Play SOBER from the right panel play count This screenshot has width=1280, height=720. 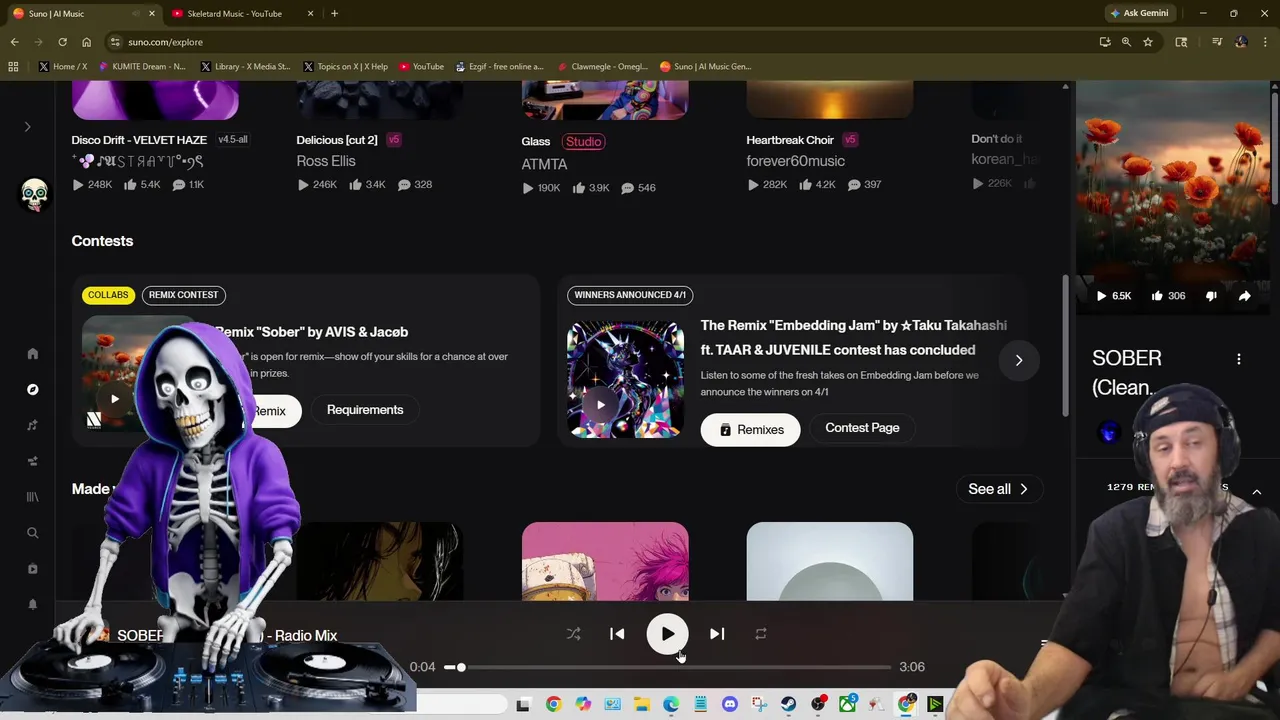coord(1113,296)
